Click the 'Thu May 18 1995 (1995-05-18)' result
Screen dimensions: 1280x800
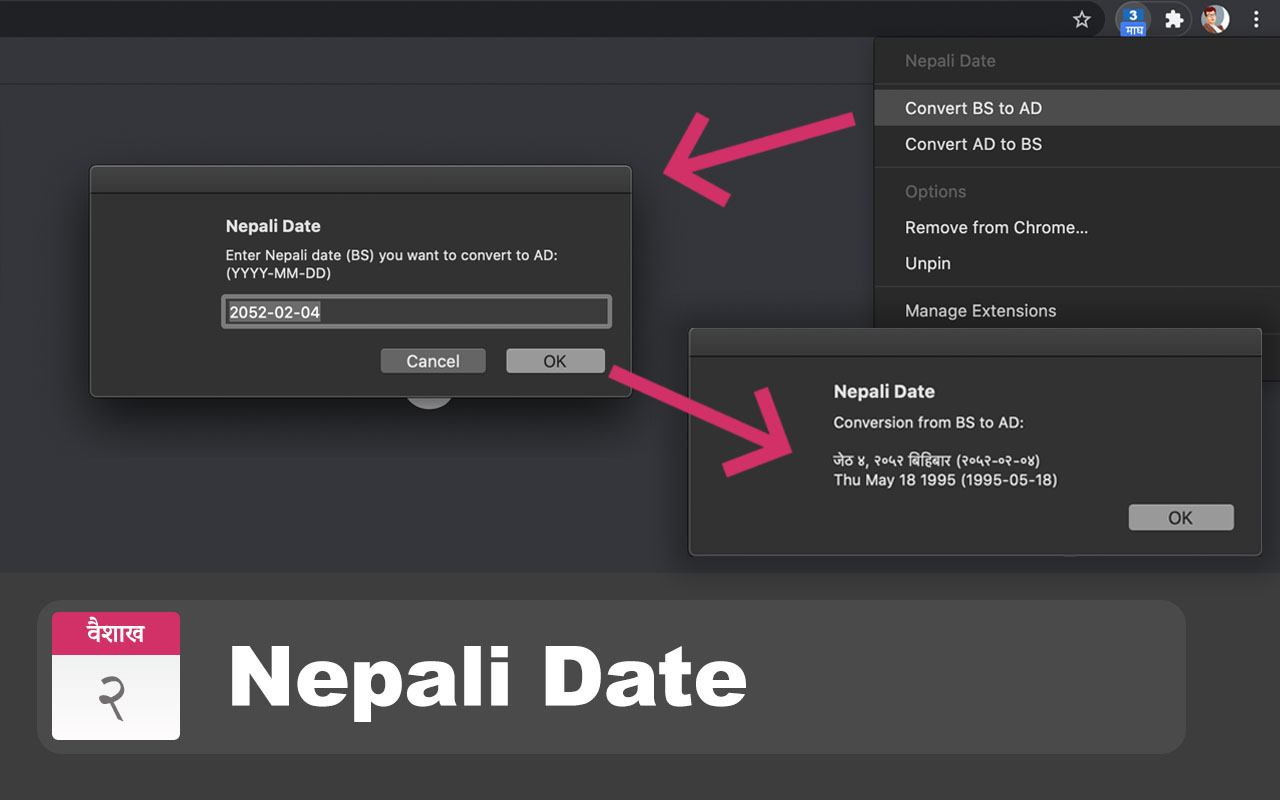point(945,480)
